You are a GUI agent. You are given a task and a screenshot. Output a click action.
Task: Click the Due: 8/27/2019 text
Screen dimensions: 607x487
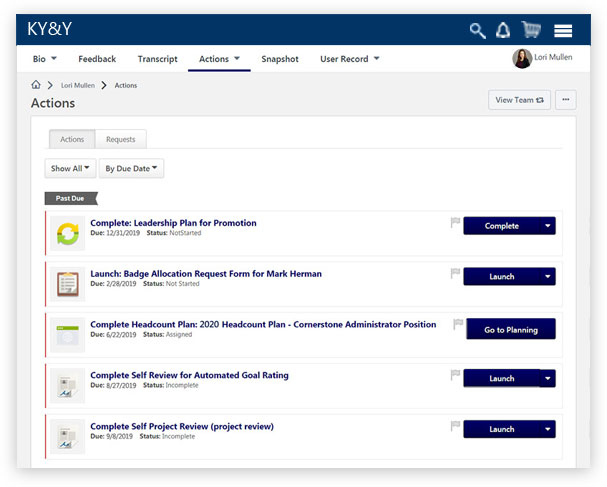pyautogui.click(x=113, y=385)
